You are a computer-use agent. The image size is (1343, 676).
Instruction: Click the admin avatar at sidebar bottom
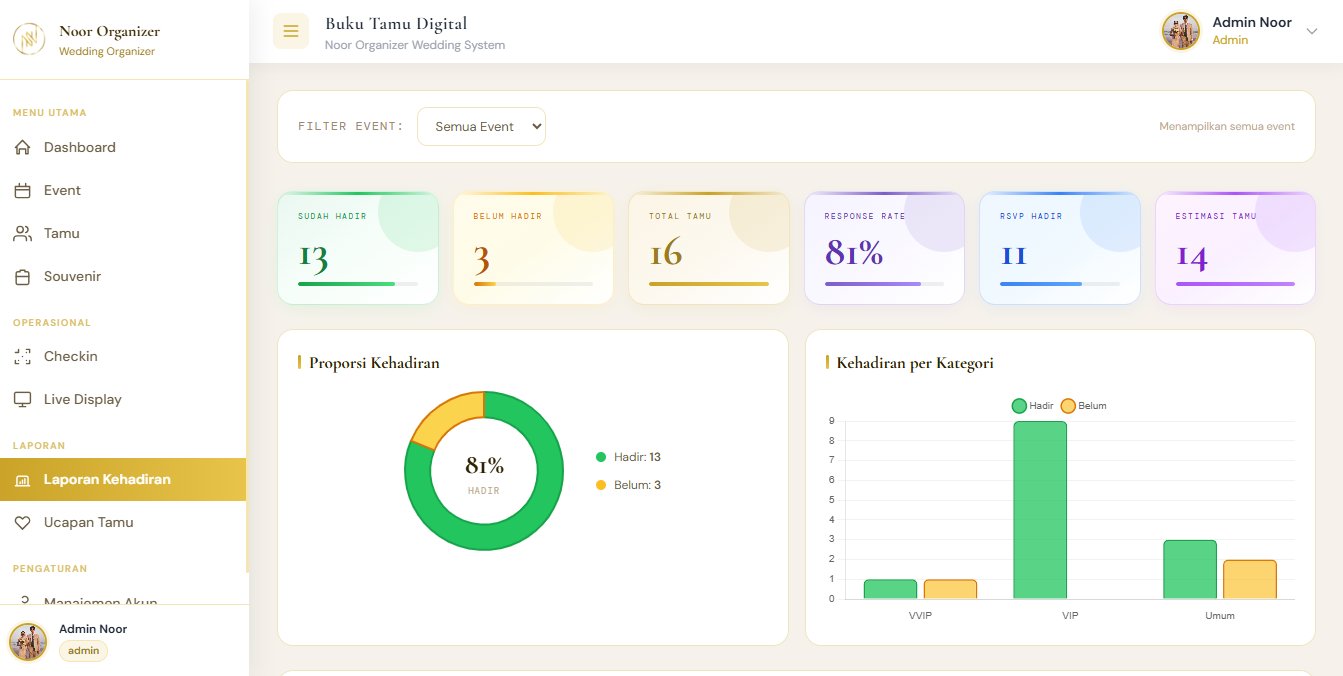(x=28, y=642)
